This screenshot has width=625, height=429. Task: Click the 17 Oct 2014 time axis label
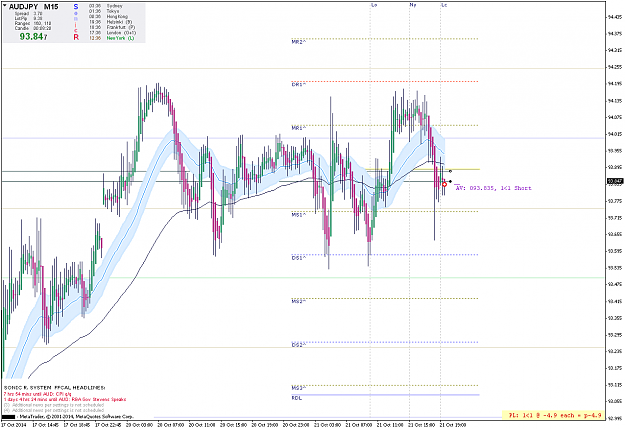coord(14,425)
